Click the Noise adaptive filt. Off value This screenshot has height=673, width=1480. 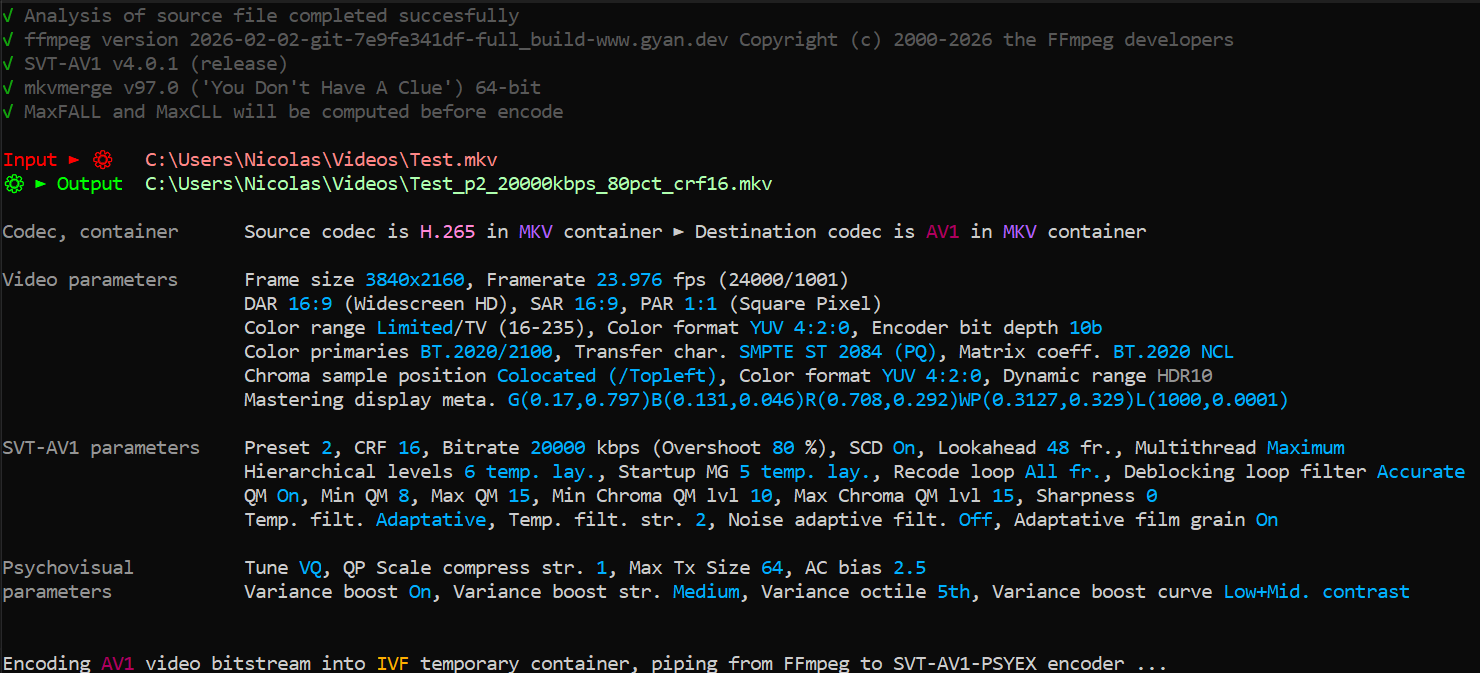tap(975, 520)
